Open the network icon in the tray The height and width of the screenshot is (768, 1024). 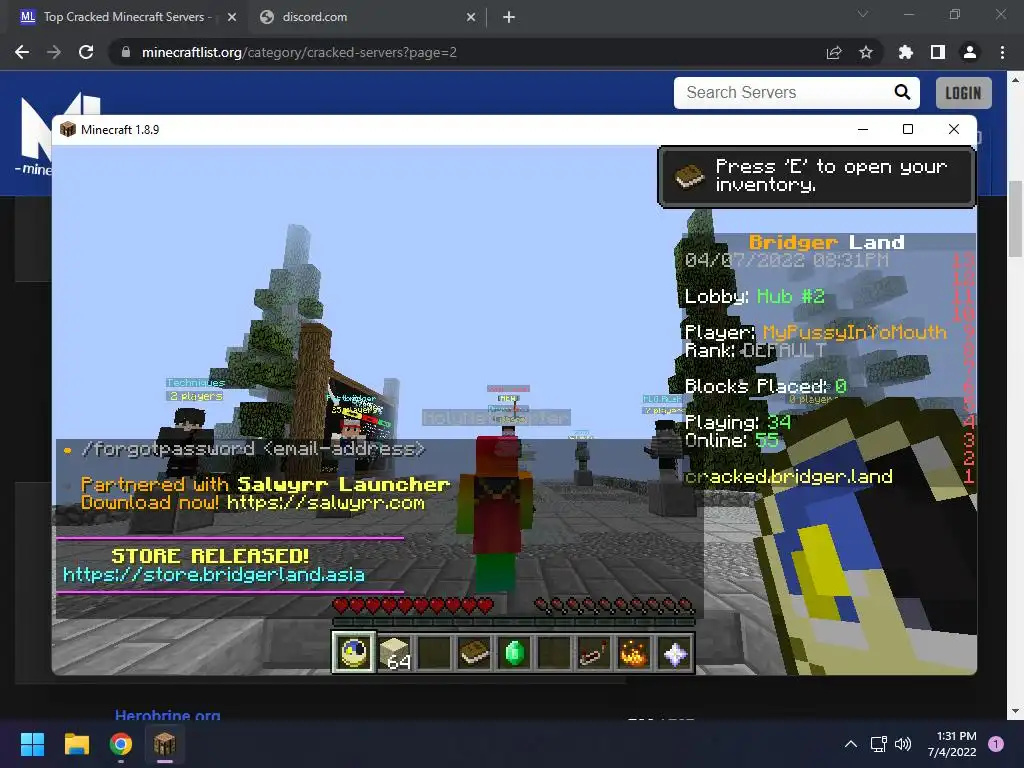tap(878, 744)
